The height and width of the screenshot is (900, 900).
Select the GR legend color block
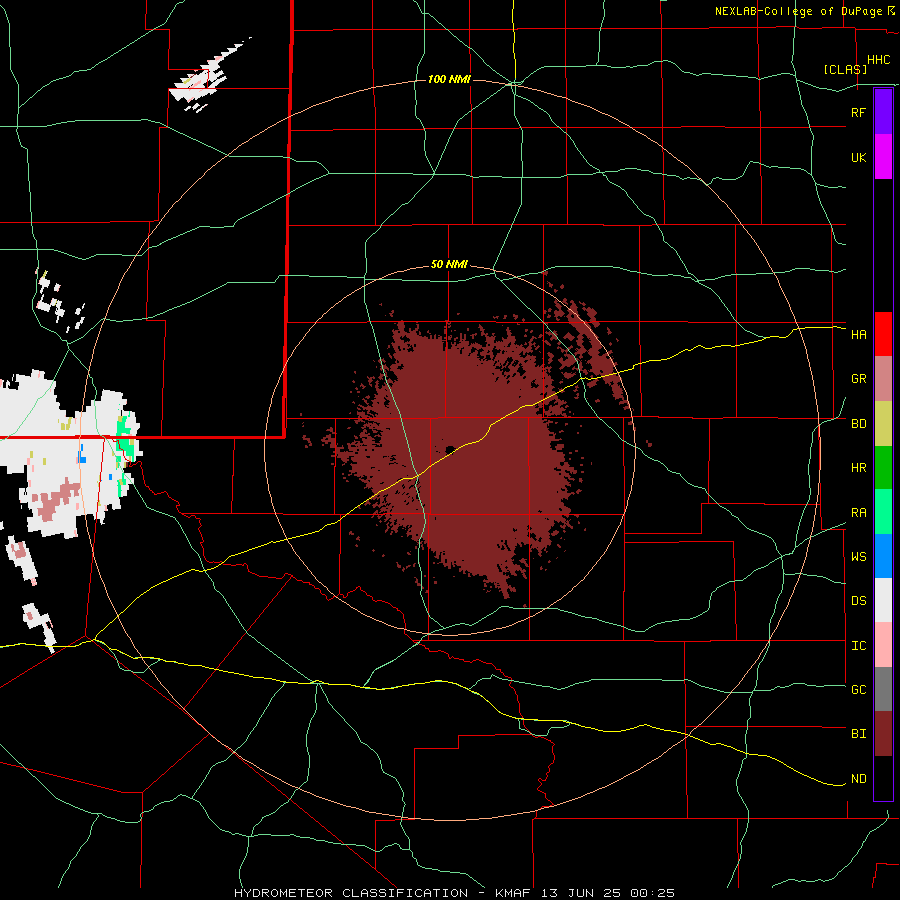[x=883, y=379]
